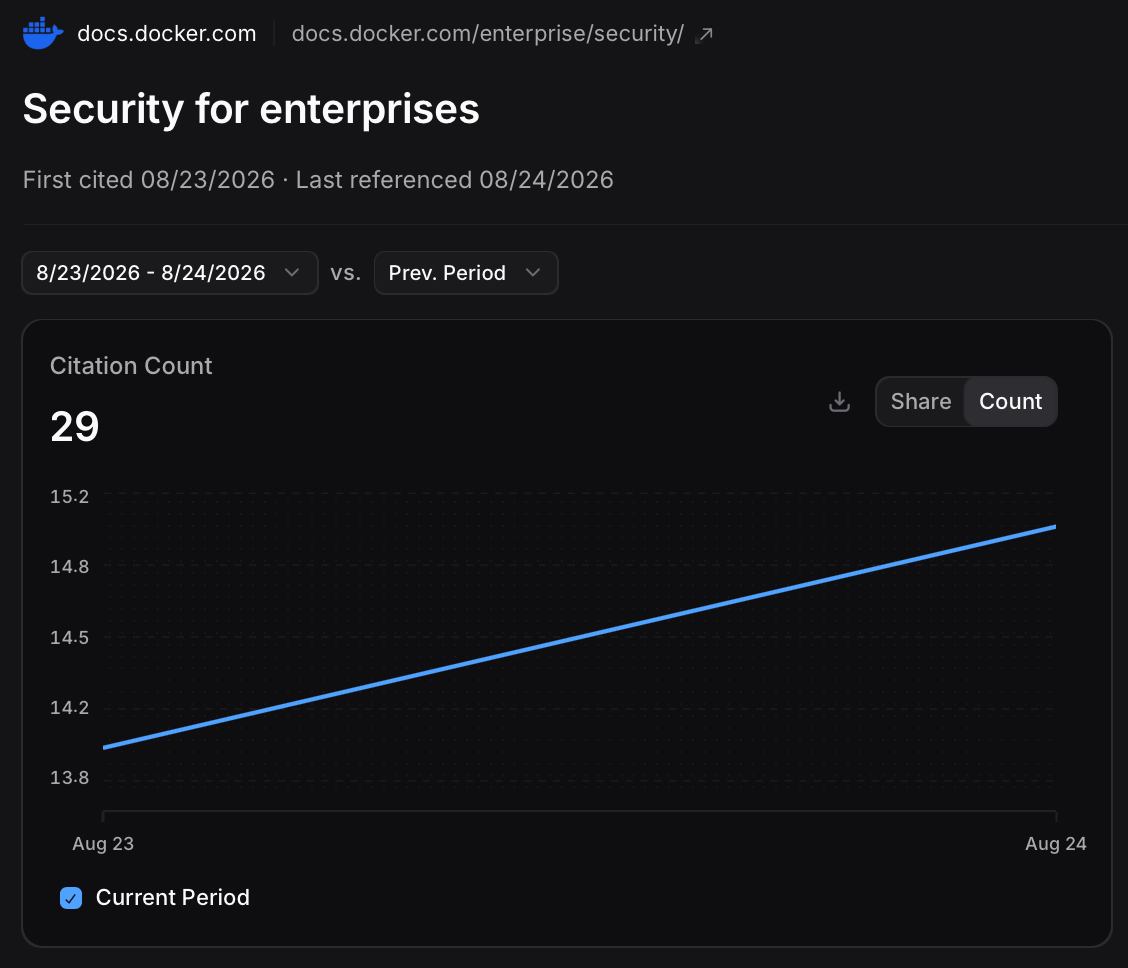Uncheck the Current Period checkbox
The height and width of the screenshot is (968, 1128).
point(70,898)
